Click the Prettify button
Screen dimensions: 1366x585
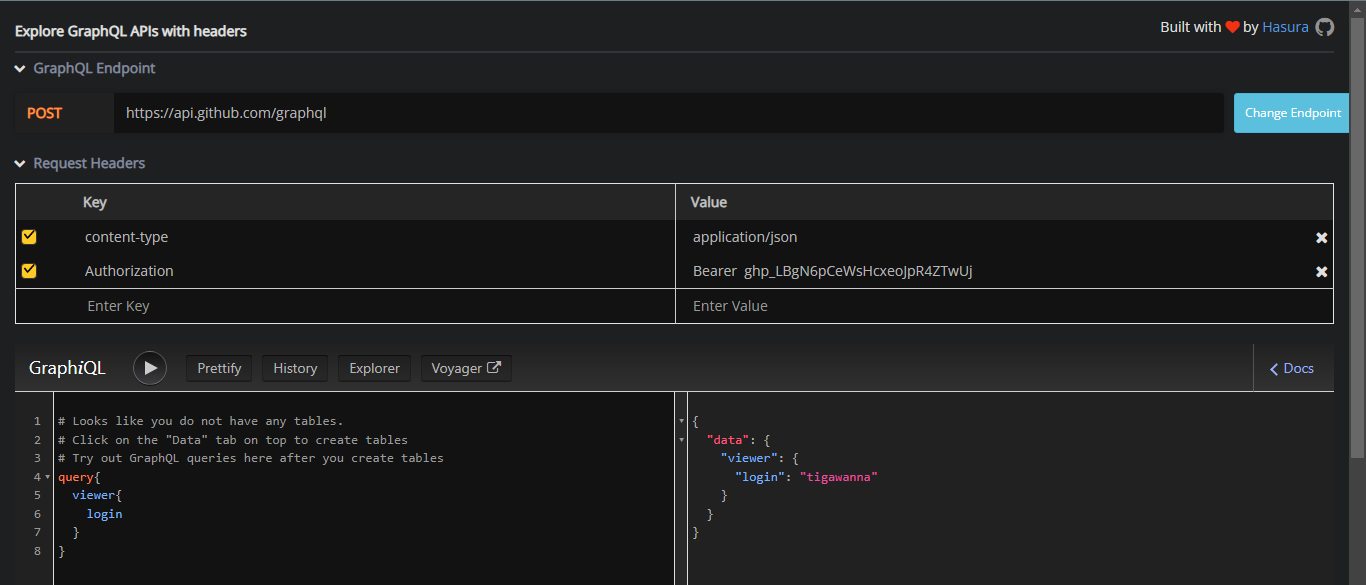[219, 368]
